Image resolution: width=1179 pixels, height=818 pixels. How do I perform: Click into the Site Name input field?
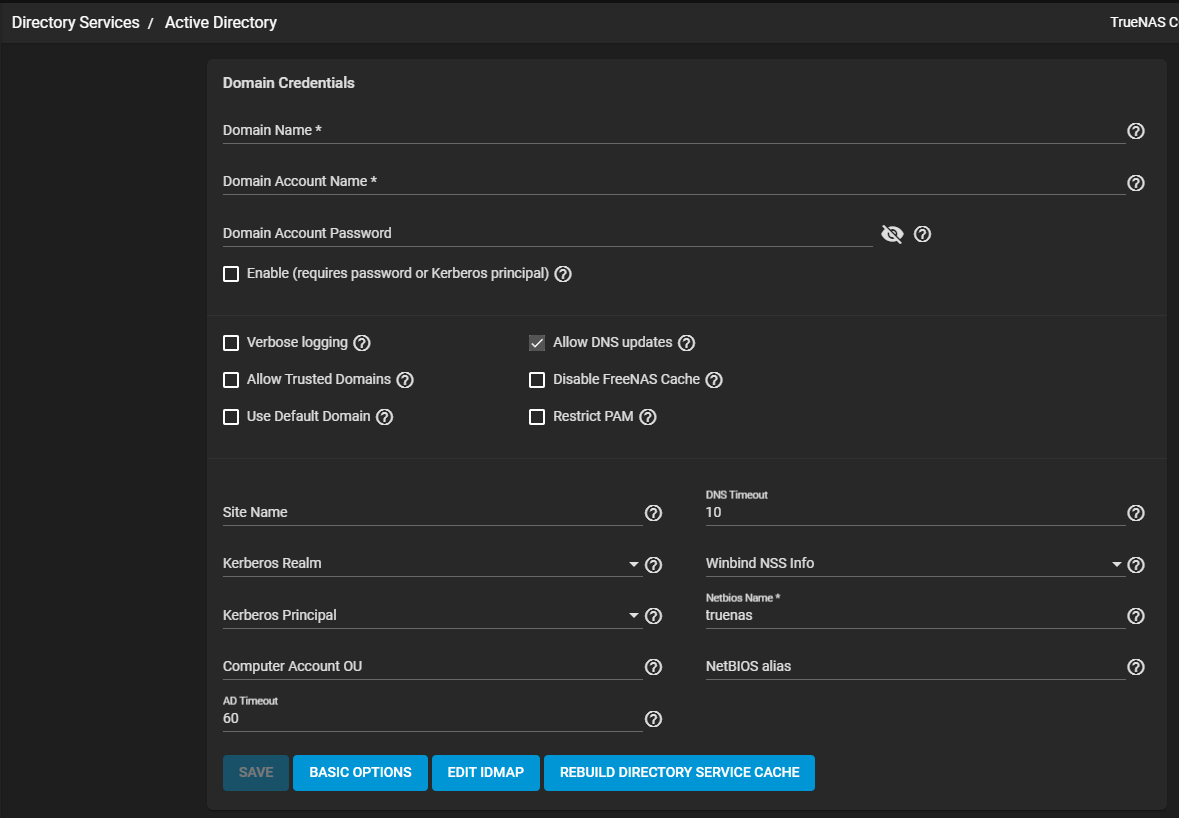tap(430, 513)
